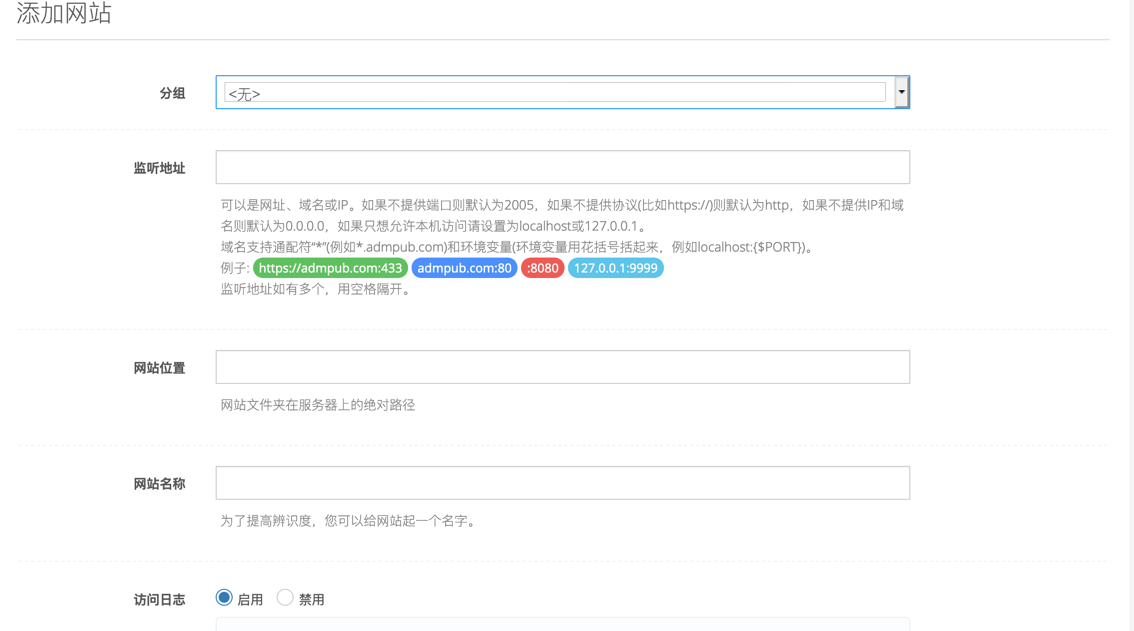The height and width of the screenshot is (631, 1134).
Task: Click the teal 127.0.0.1:9999 example badge
Action: tap(616, 268)
